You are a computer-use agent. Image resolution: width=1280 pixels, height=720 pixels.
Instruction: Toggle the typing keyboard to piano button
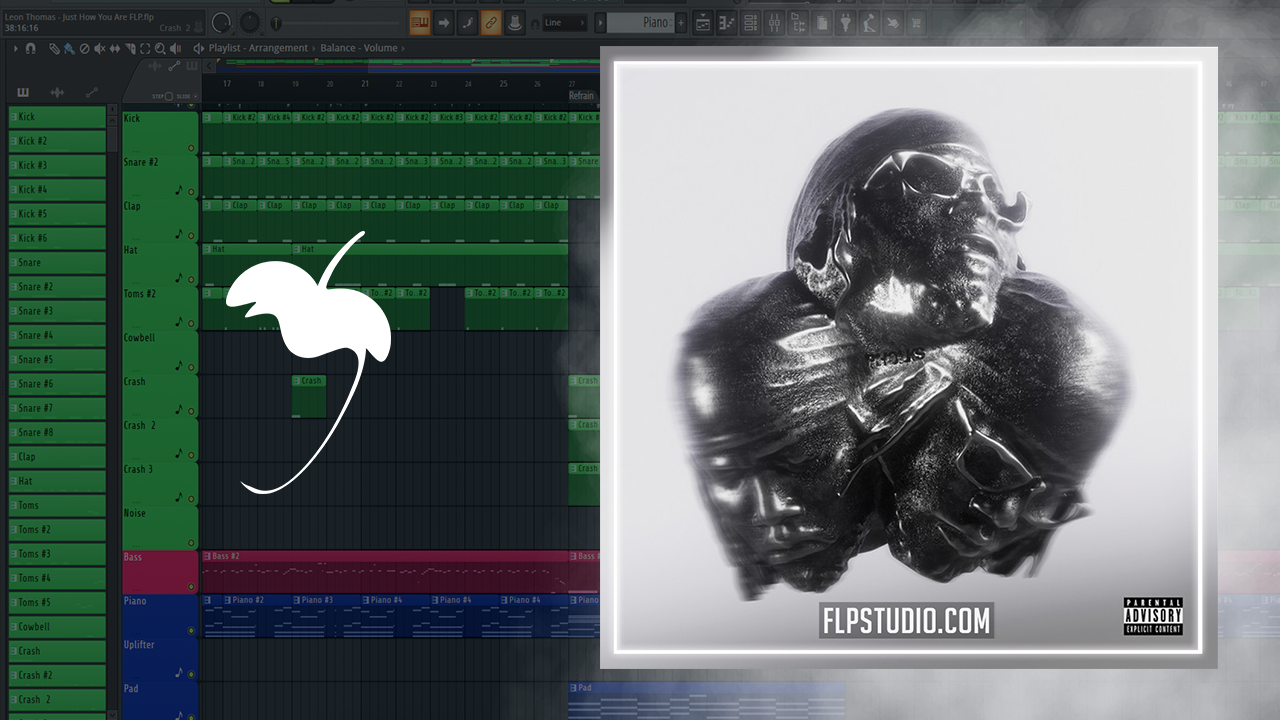[x=514, y=22]
